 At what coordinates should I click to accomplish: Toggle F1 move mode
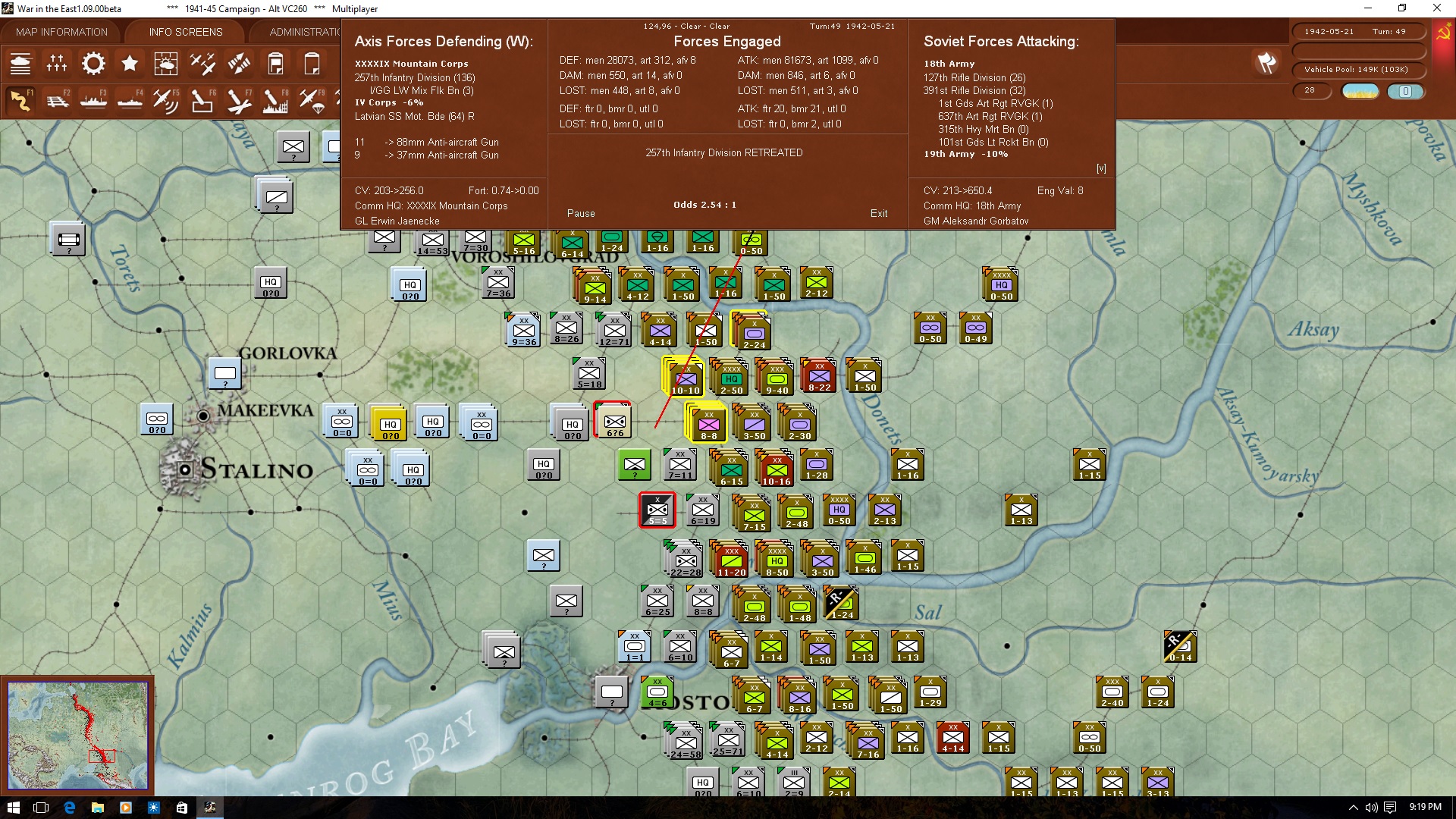(x=20, y=100)
